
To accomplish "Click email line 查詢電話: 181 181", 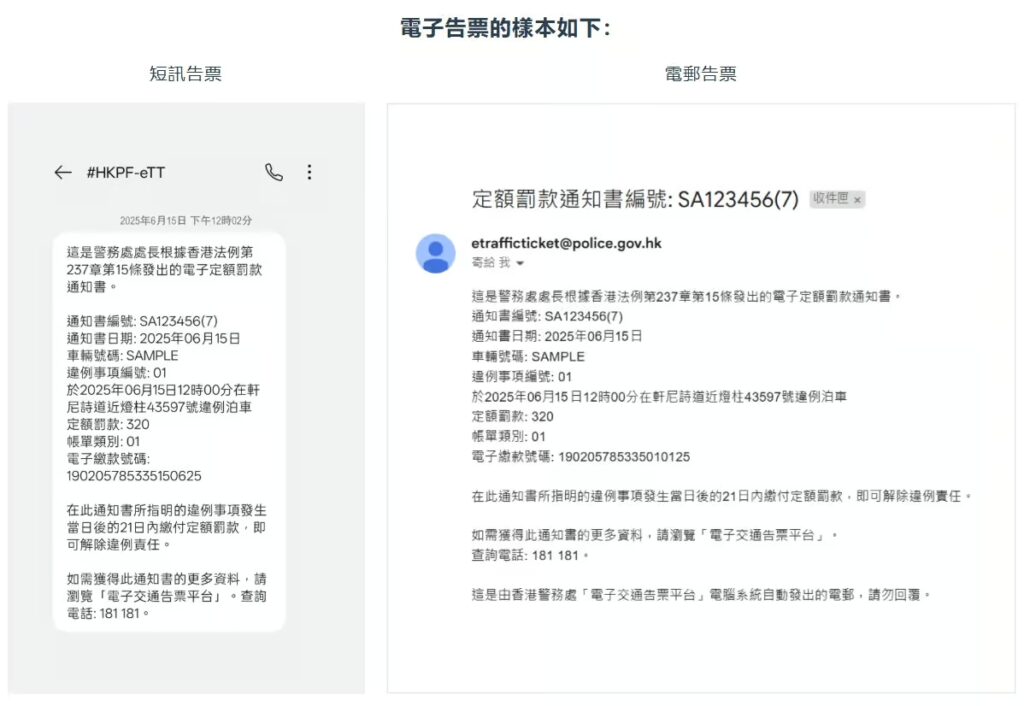I will pyautogui.click(x=530, y=556).
